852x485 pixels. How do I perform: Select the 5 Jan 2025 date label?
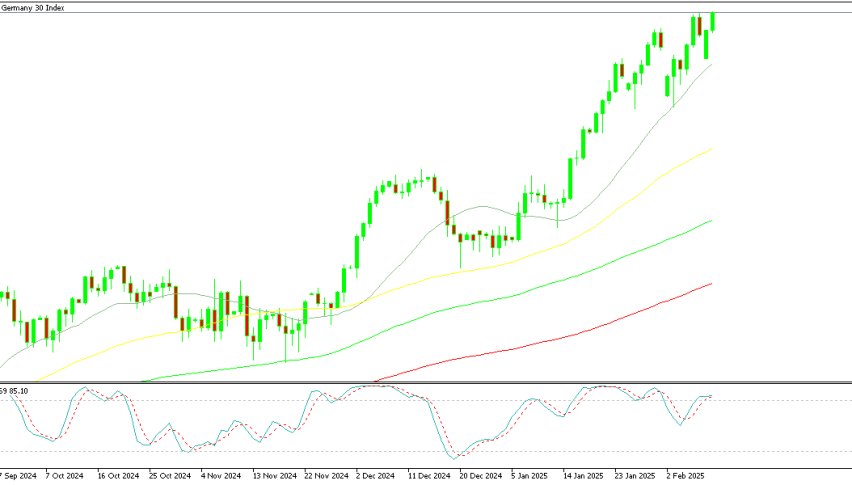pos(530,476)
